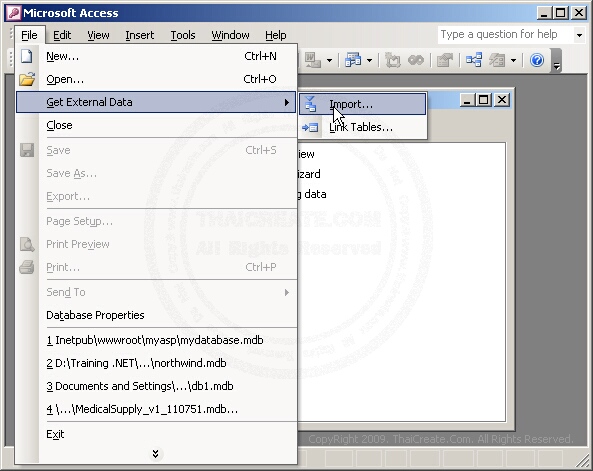Open the Help menu

pos(275,35)
